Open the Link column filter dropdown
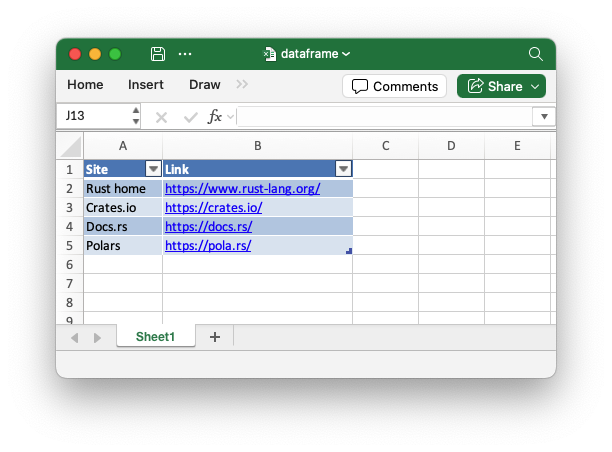This screenshot has height=452, width=612. [x=343, y=169]
